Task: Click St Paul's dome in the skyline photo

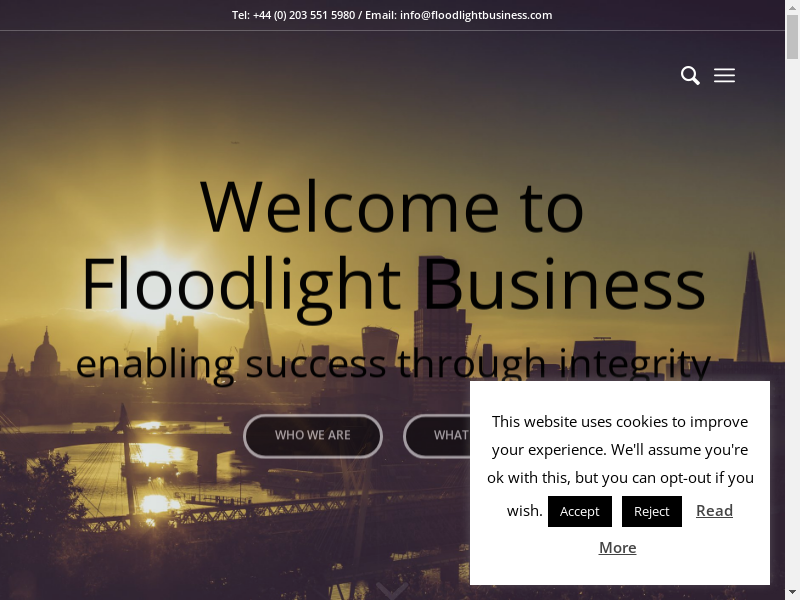Action: [x=45, y=353]
